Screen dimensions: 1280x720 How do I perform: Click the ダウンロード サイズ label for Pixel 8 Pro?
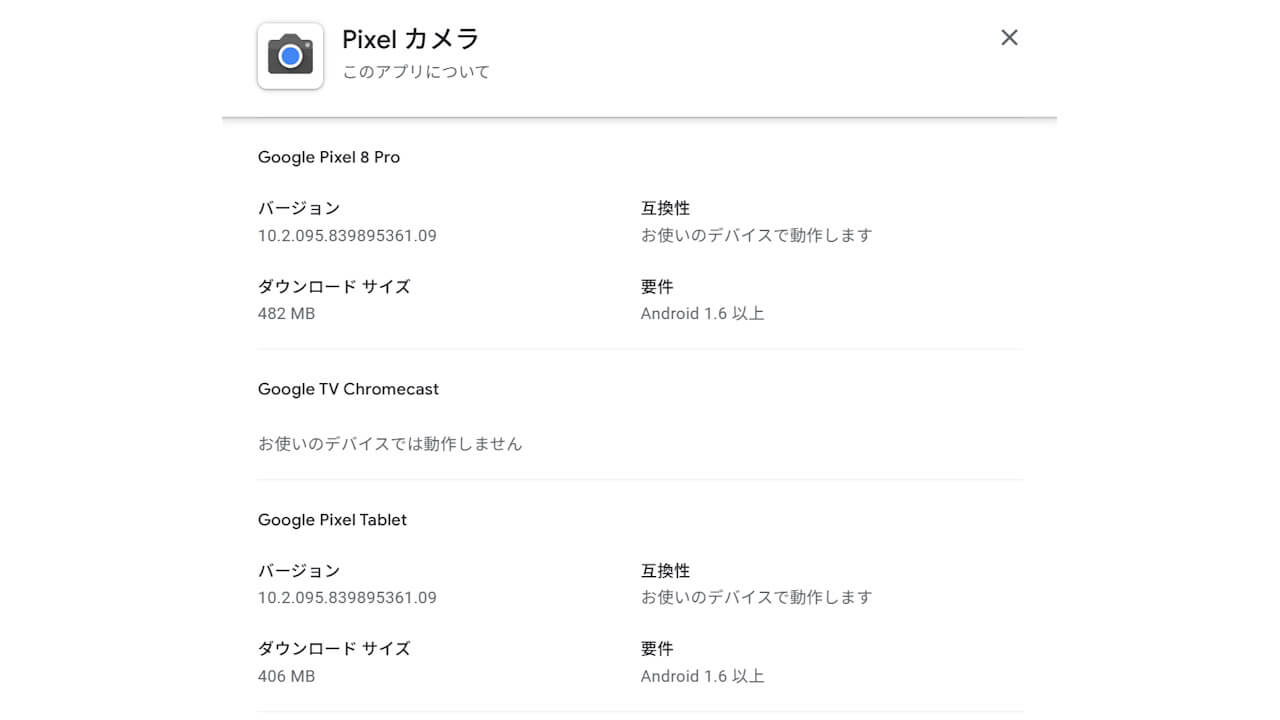pos(334,286)
